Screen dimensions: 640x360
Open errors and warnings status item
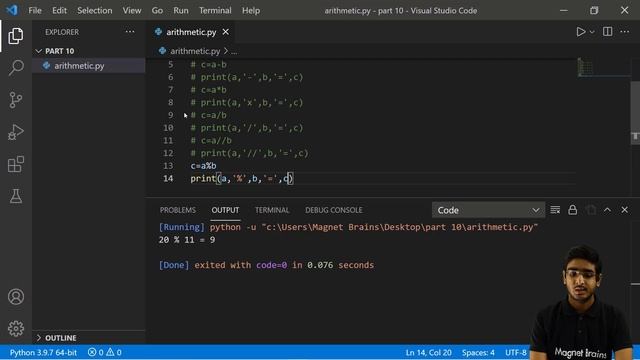click(104, 352)
